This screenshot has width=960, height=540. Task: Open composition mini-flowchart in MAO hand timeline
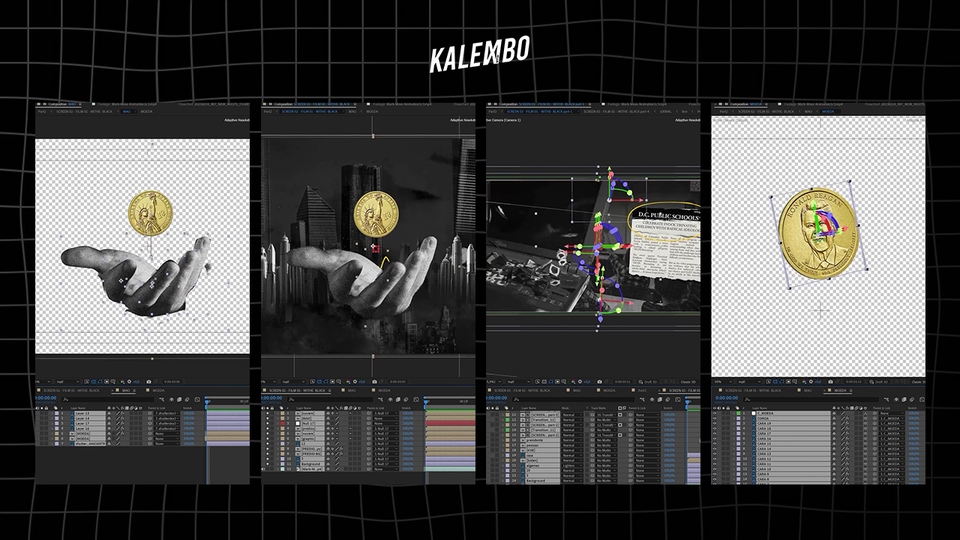162,399
